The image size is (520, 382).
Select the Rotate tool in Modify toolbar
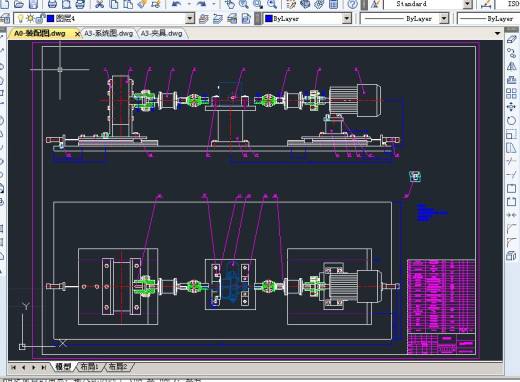(x=511, y=120)
